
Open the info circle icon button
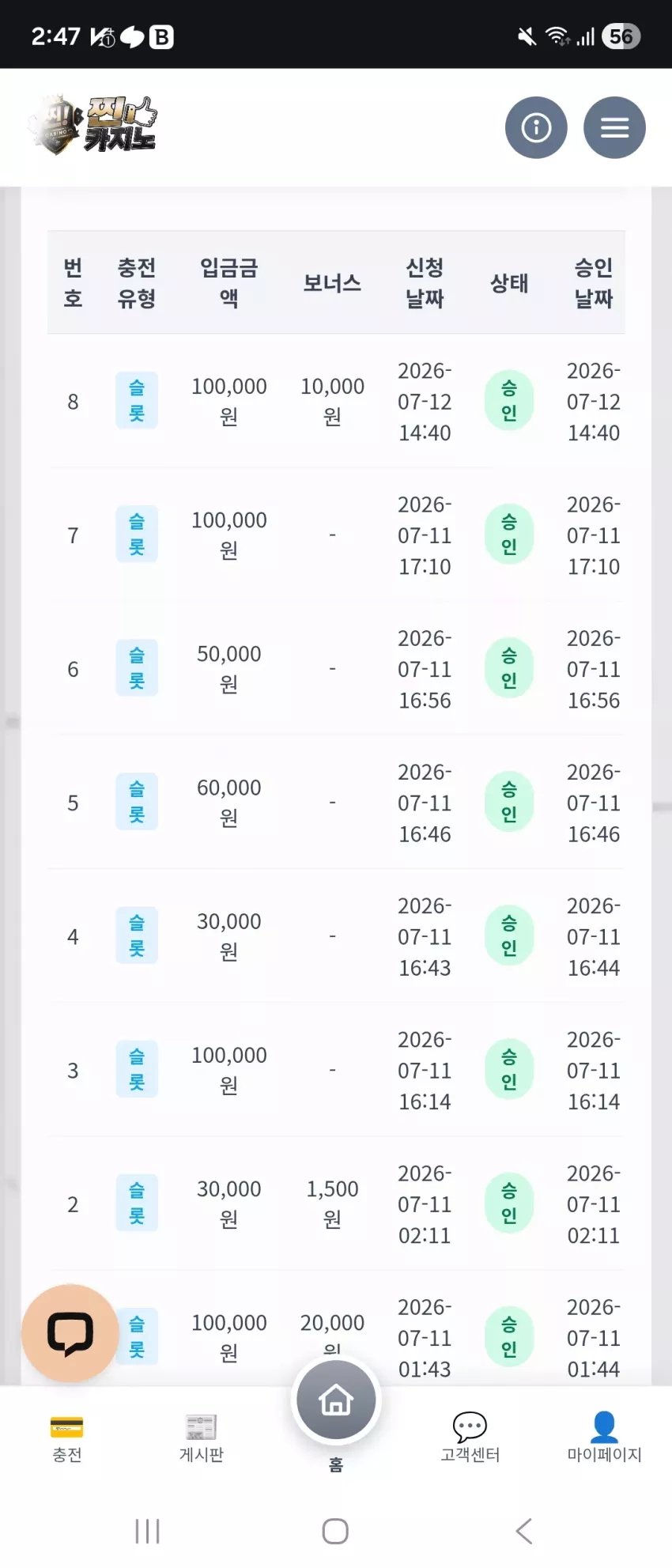536,127
